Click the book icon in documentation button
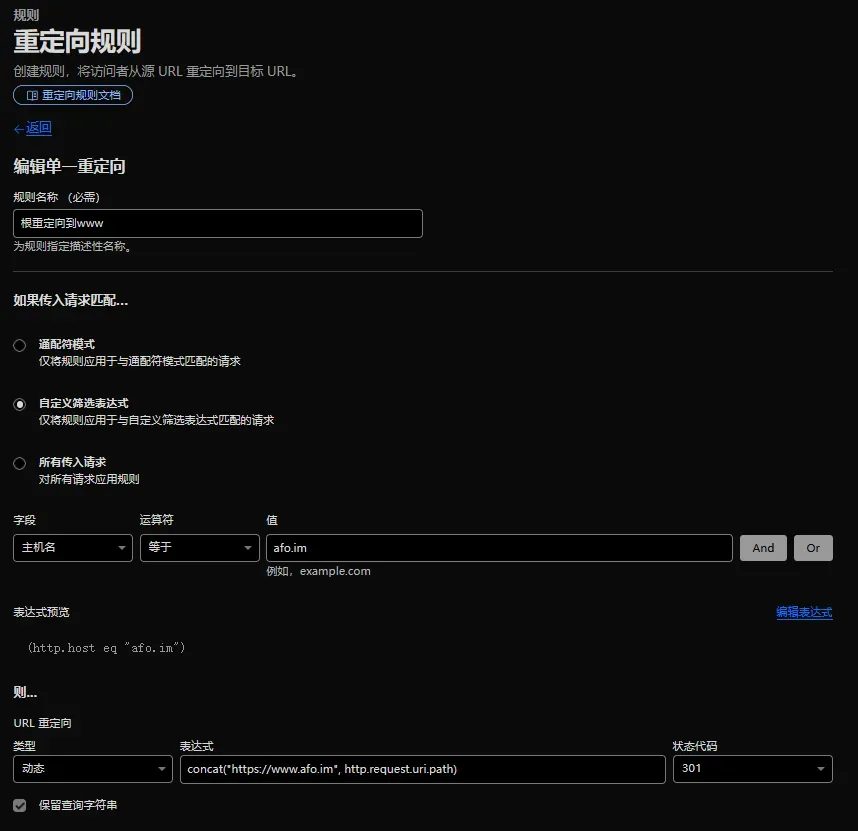The width and height of the screenshot is (858, 831). click(32, 95)
